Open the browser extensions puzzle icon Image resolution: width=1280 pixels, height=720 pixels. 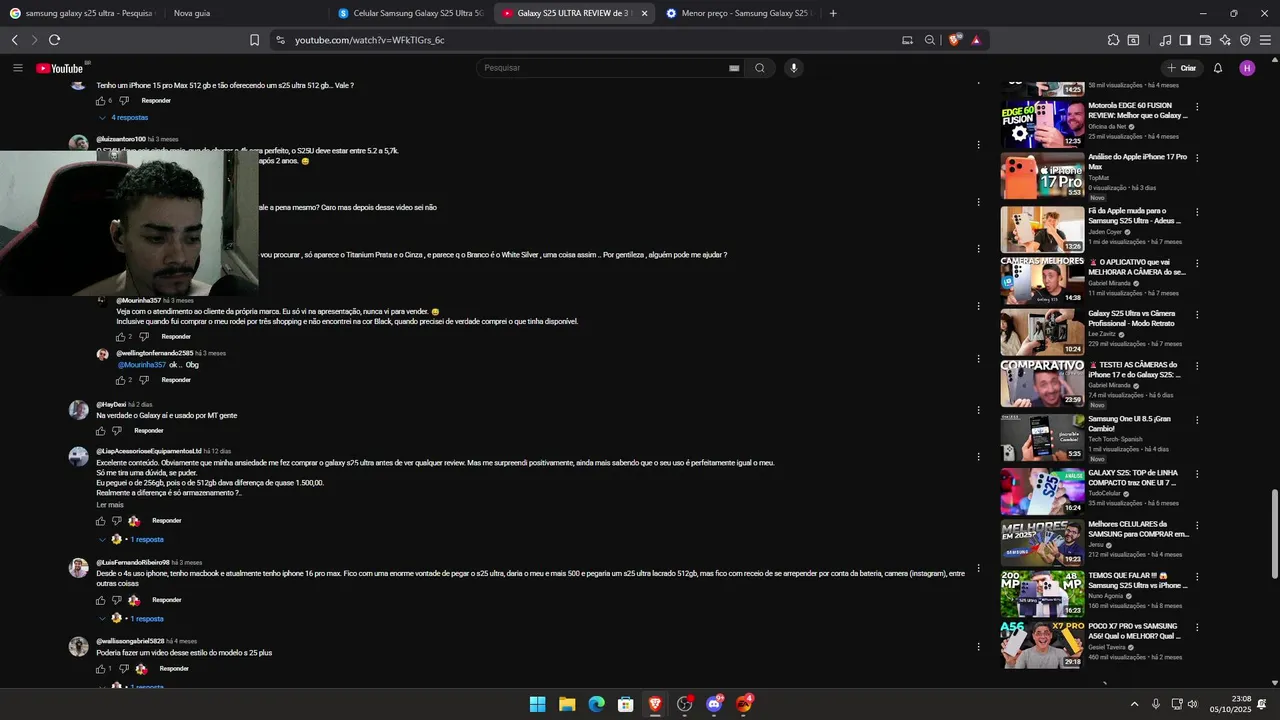[x=1113, y=40]
